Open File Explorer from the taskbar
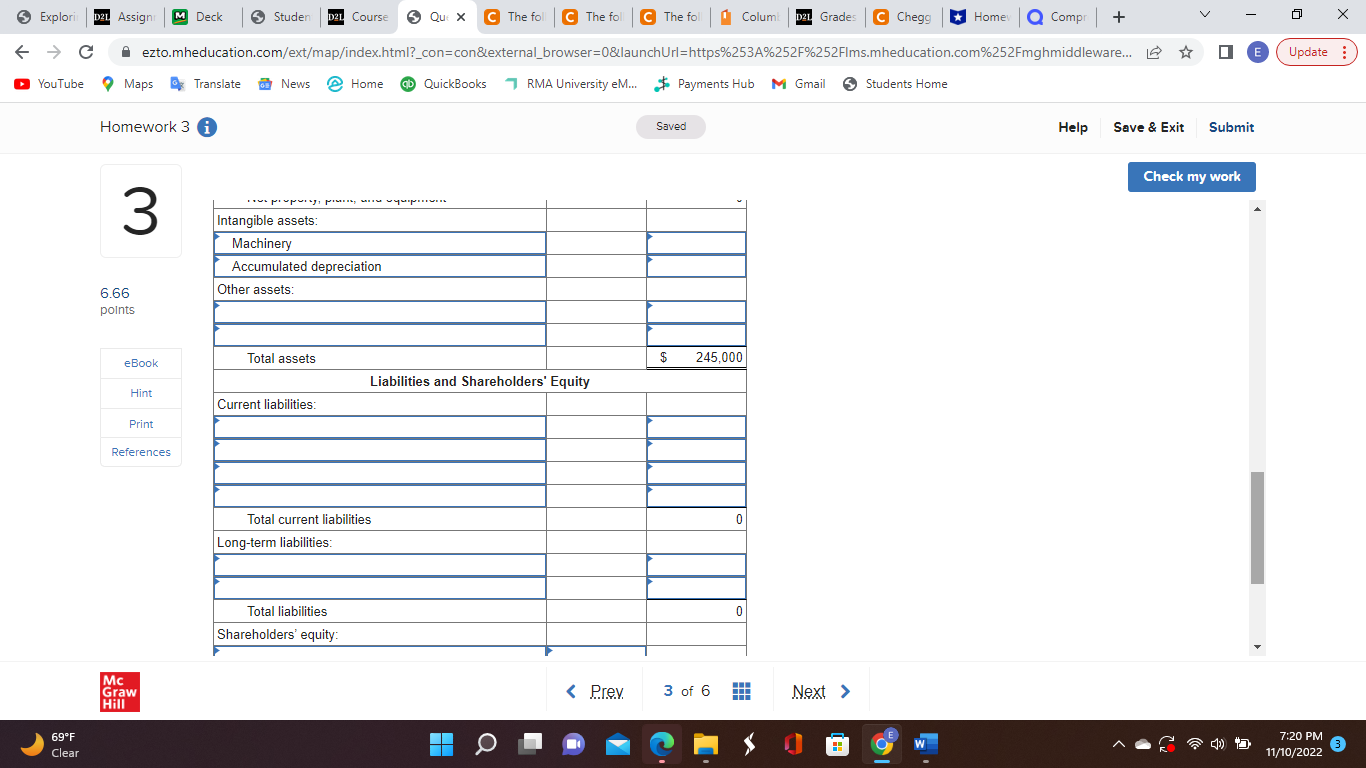The width and height of the screenshot is (1366, 768). tap(706, 744)
